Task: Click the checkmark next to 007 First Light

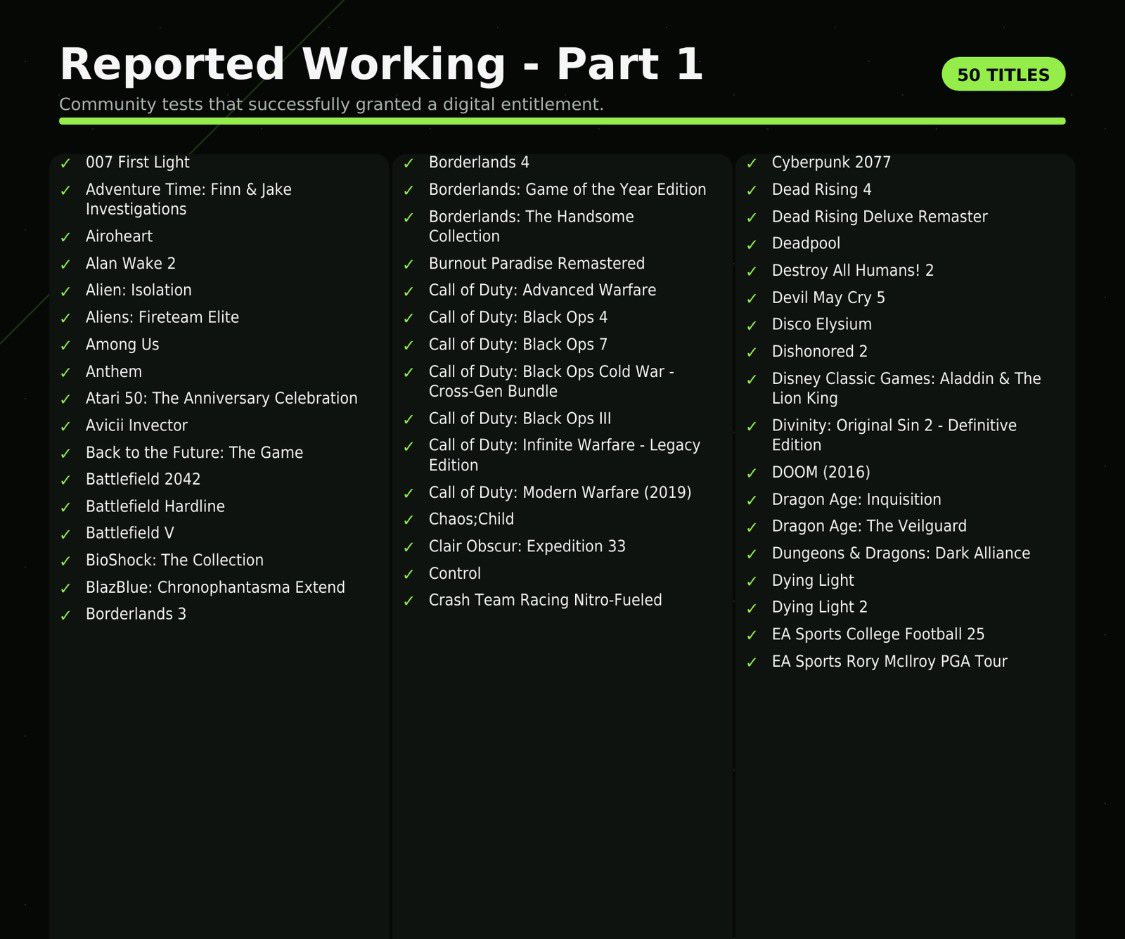Action: coord(65,164)
